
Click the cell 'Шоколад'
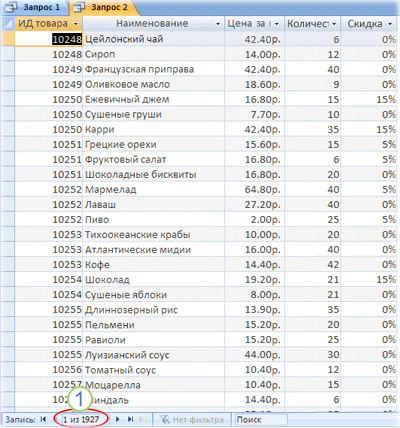[153, 279]
